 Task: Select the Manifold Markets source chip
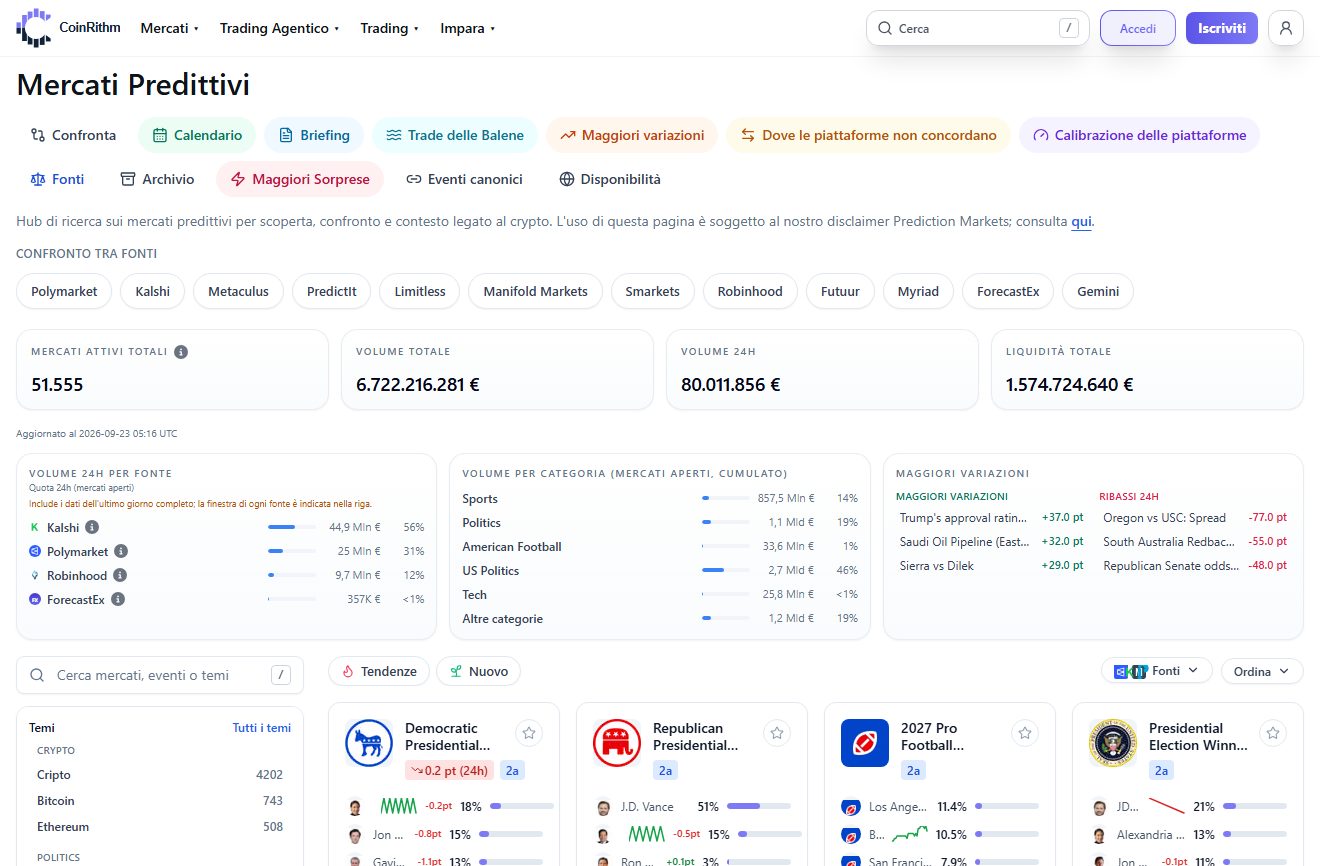click(x=535, y=291)
